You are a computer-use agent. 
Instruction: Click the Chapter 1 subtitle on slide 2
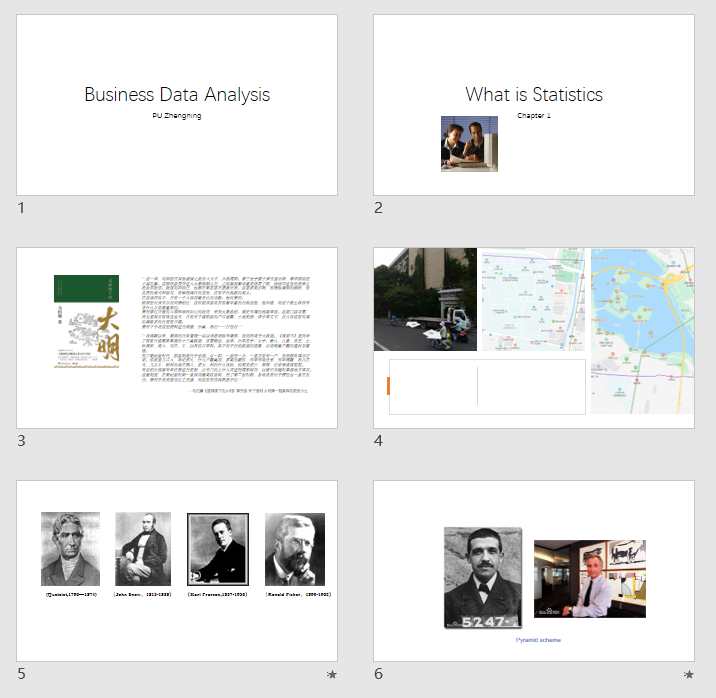[534, 116]
